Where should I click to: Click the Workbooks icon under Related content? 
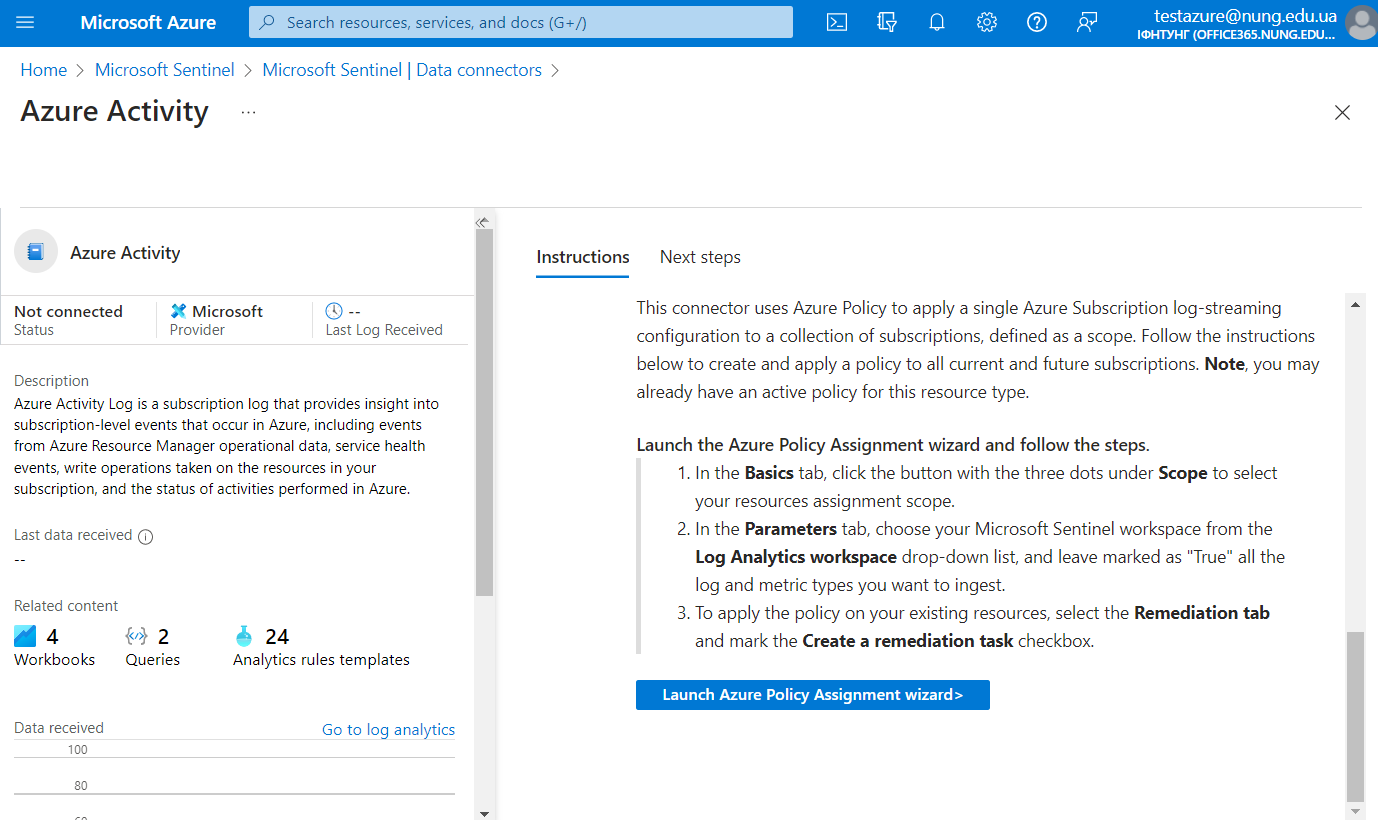24,634
